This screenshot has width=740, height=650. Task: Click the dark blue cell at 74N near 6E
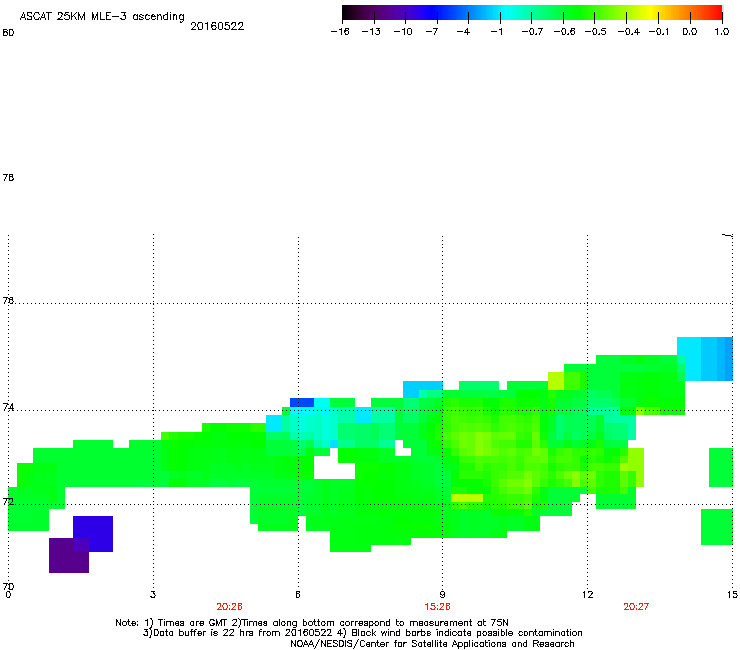click(302, 403)
